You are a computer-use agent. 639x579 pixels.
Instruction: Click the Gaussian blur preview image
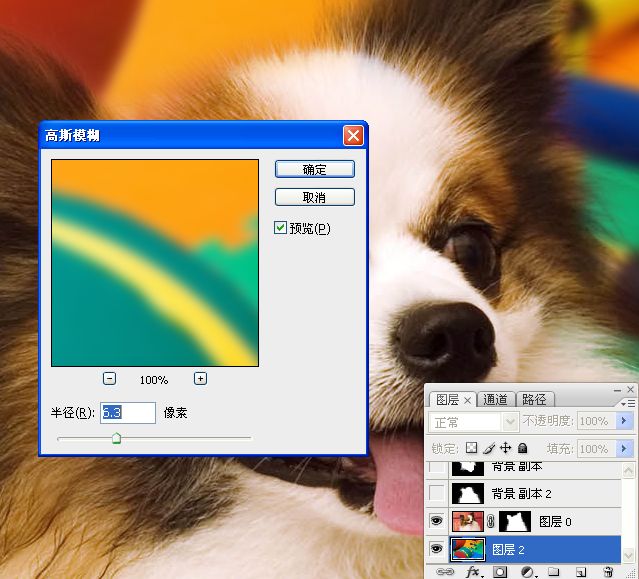[x=155, y=263]
